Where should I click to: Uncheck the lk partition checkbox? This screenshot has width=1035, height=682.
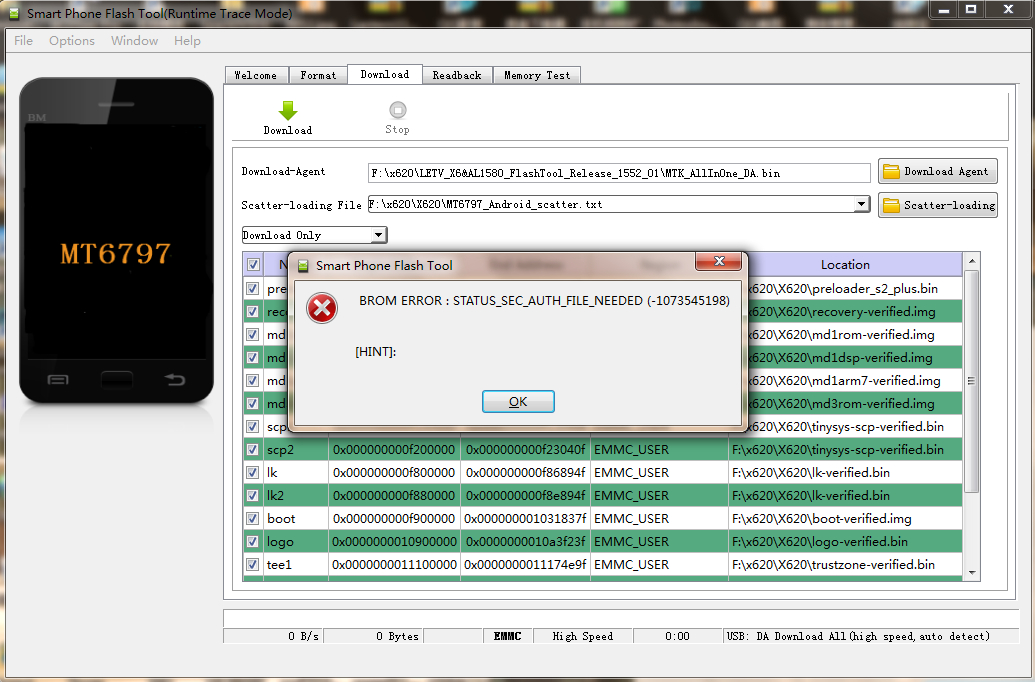click(x=252, y=473)
